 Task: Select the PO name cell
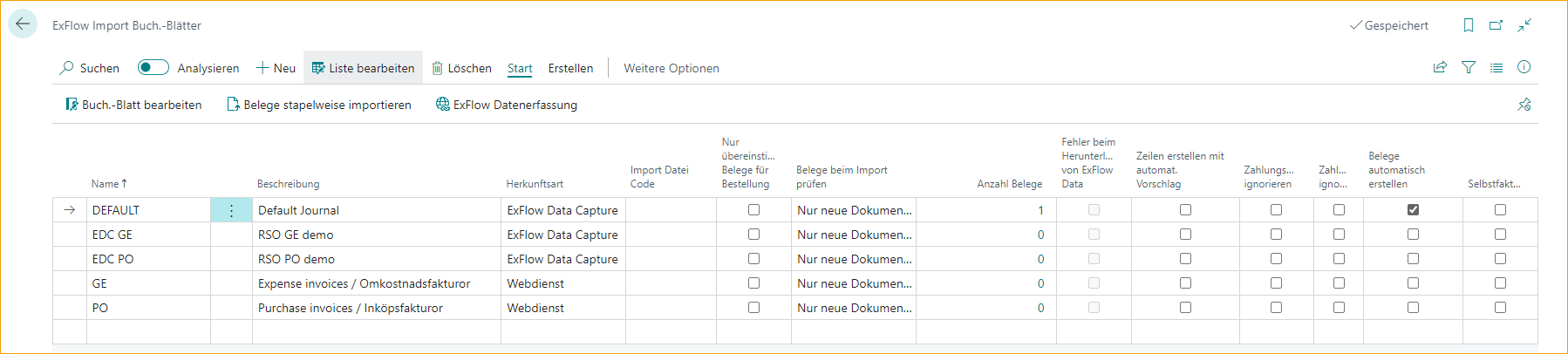[x=148, y=308]
